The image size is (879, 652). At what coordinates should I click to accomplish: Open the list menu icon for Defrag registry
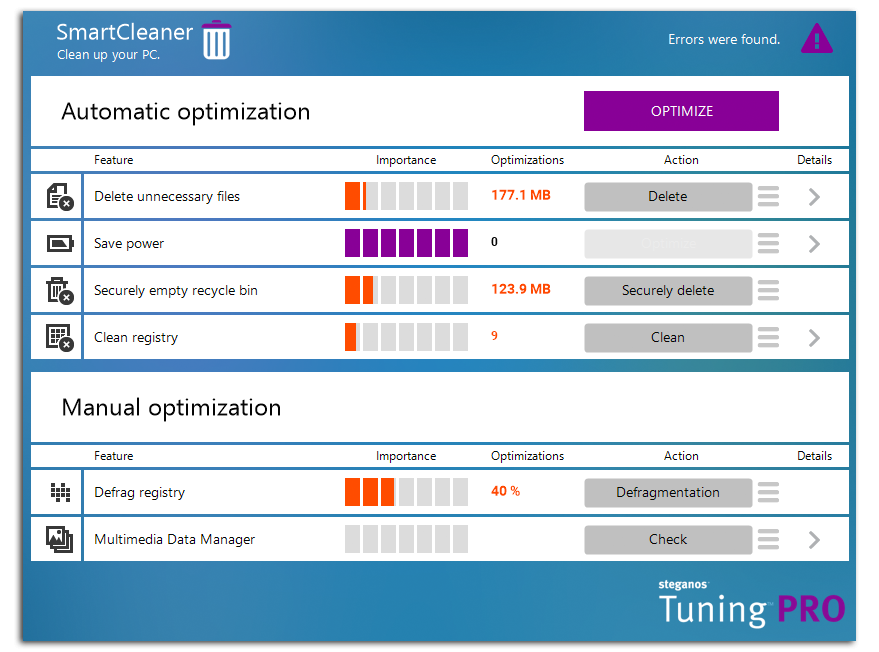tap(768, 492)
